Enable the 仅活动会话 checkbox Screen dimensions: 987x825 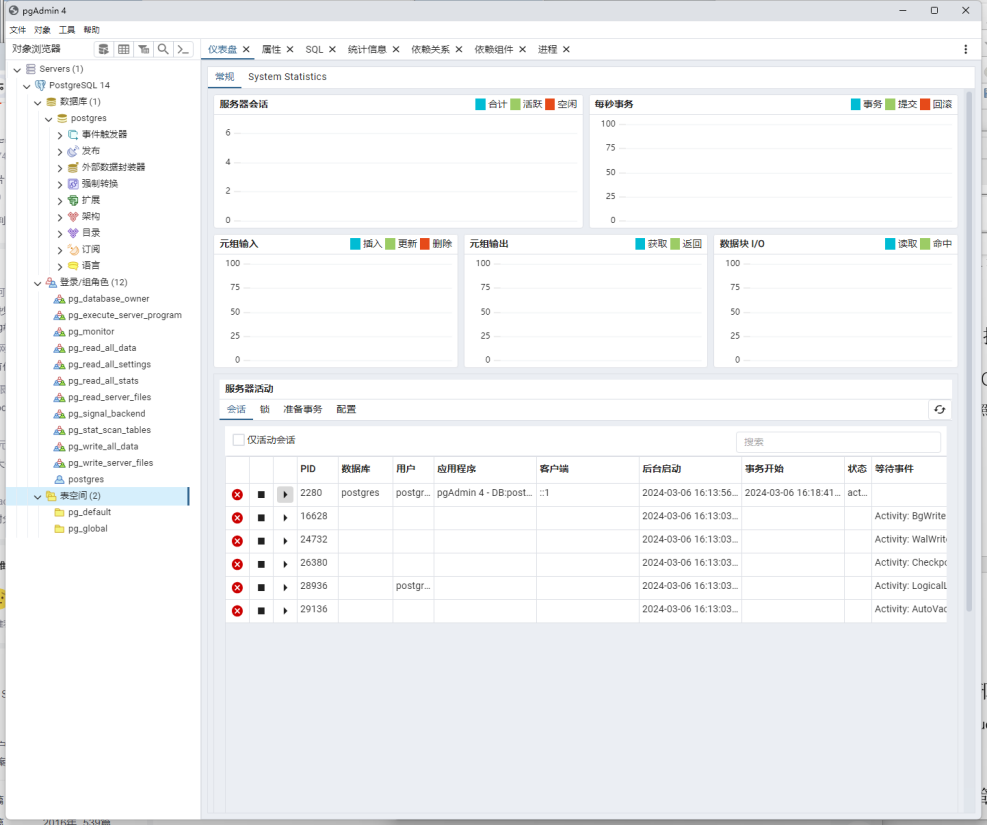pos(239,440)
